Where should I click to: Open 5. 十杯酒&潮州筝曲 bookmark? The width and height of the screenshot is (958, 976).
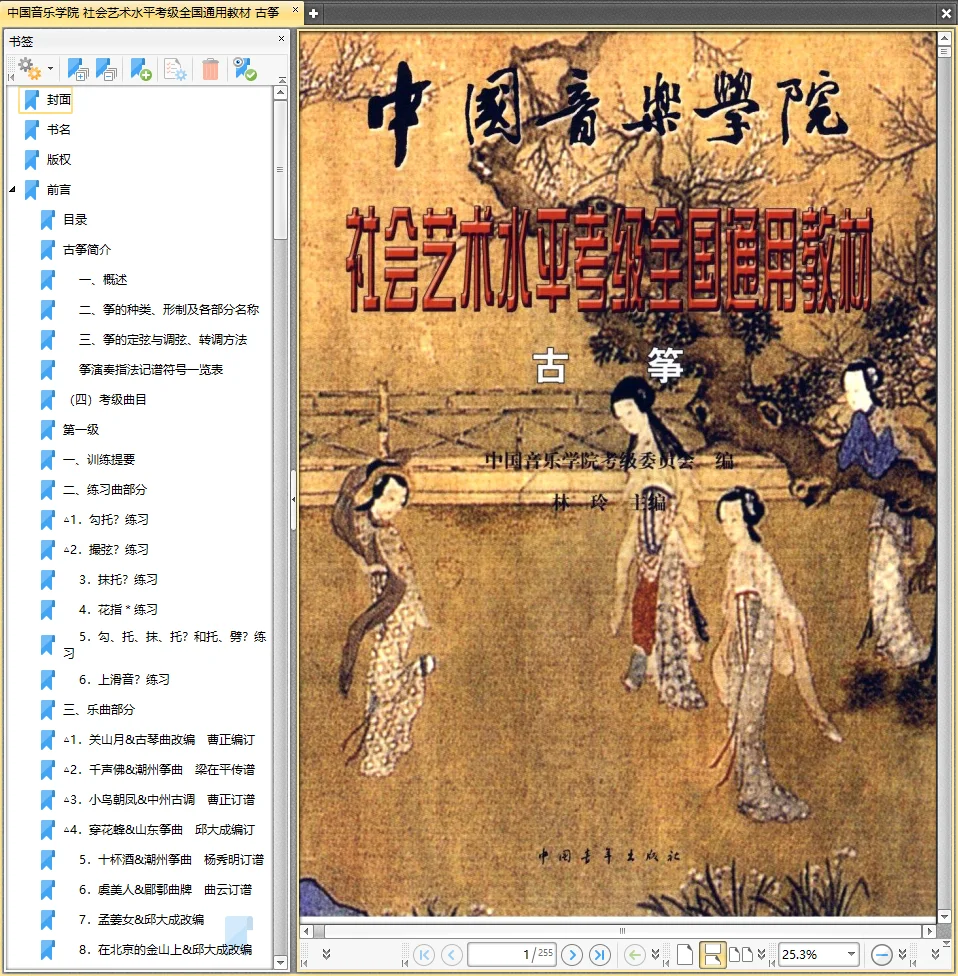pyautogui.click(x=171, y=860)
